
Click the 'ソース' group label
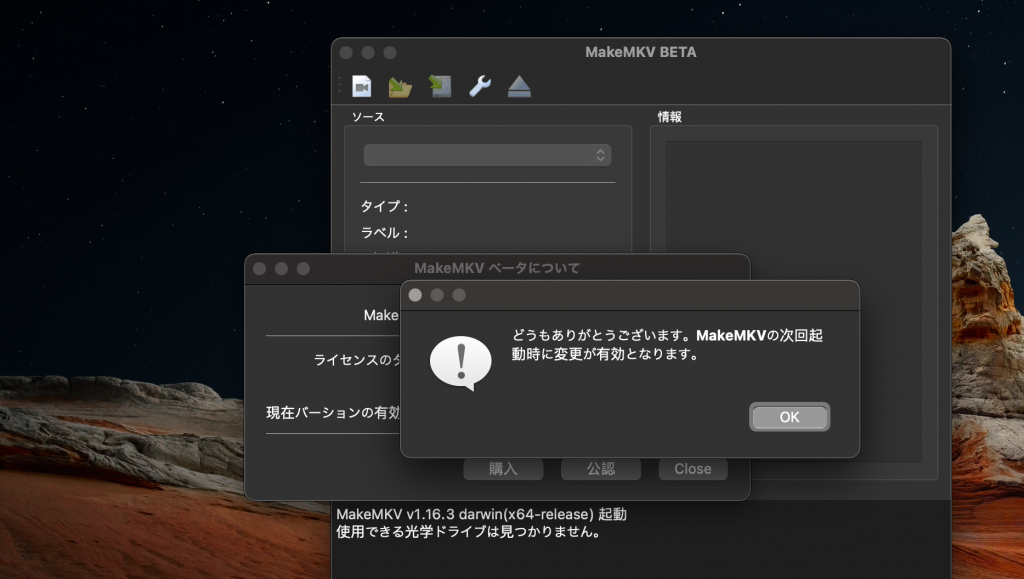[368, 117]
